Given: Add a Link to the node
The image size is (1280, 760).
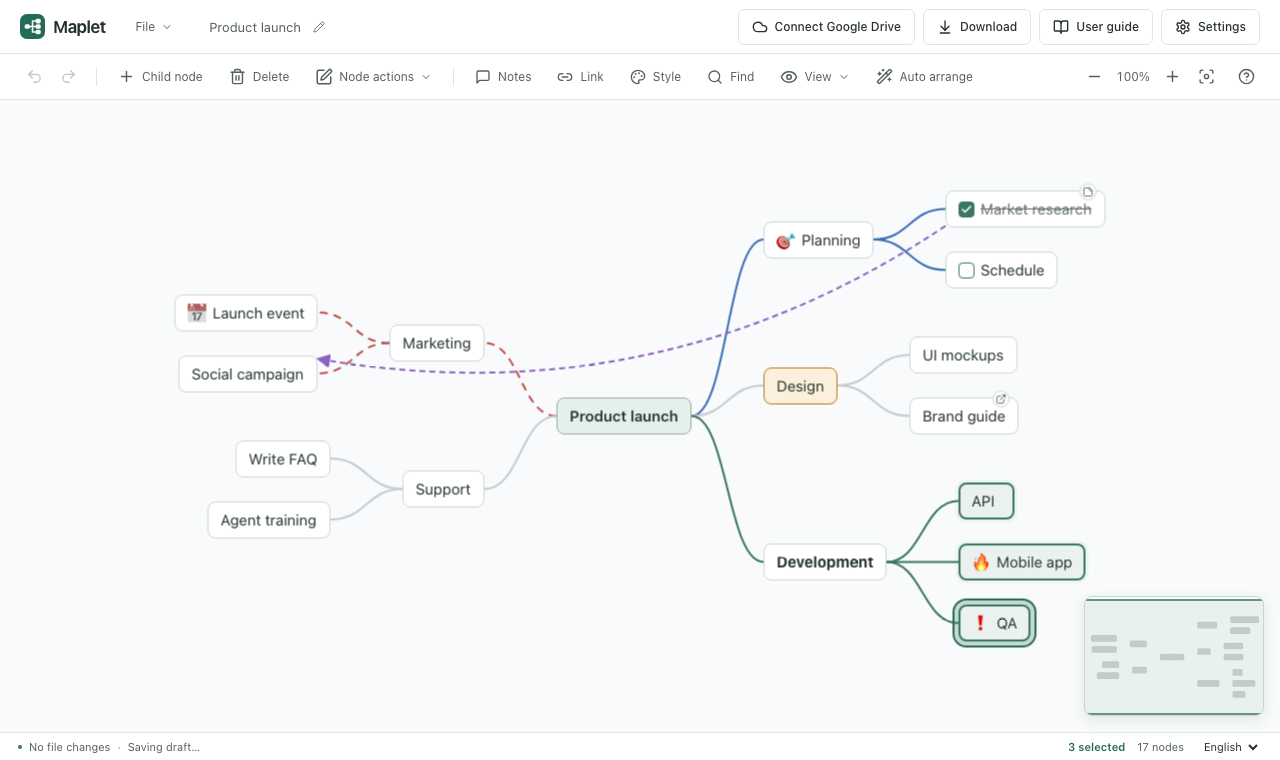Looking at the screenshot, I should coord(580,77).
